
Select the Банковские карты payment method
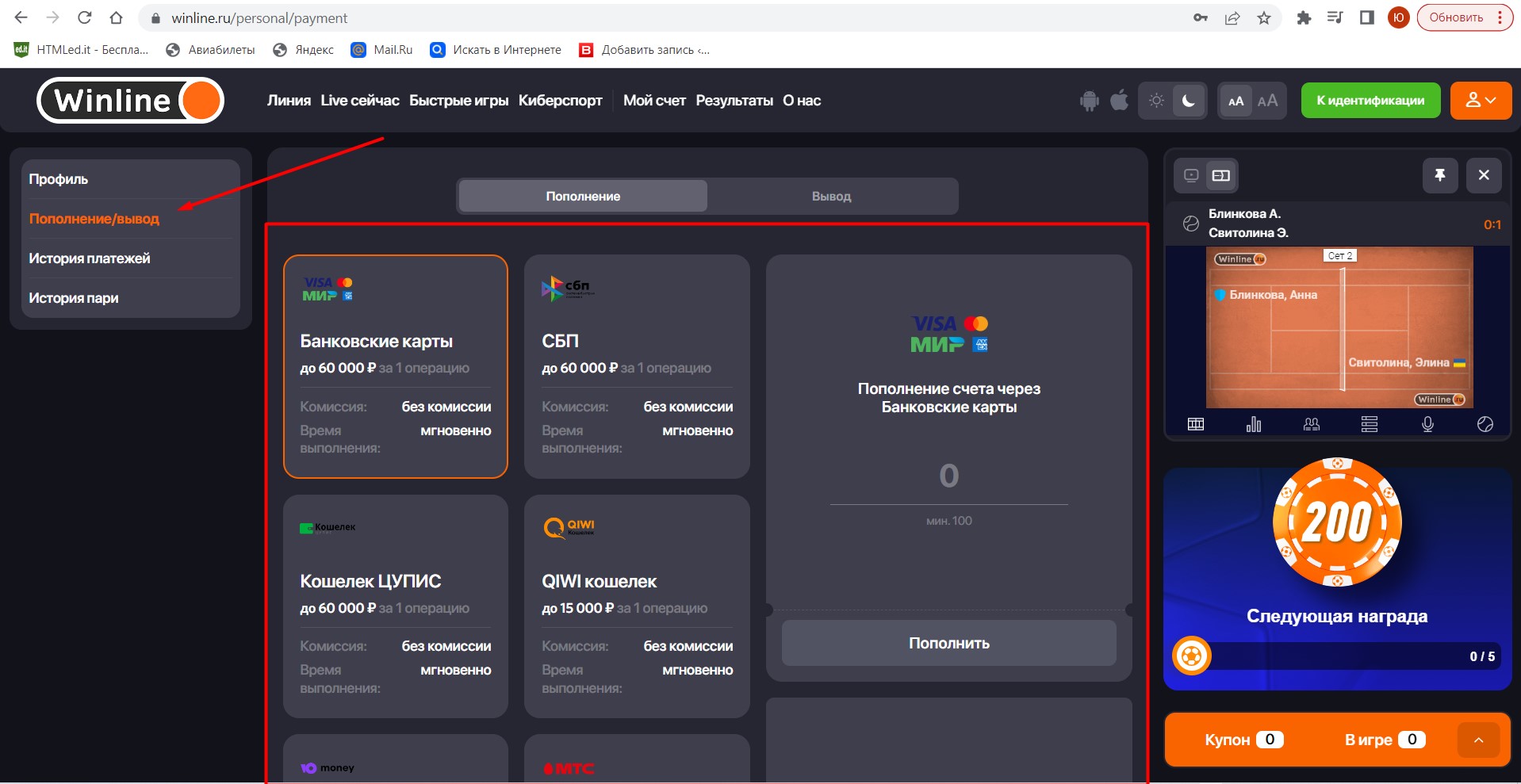(x=396, y=366)
